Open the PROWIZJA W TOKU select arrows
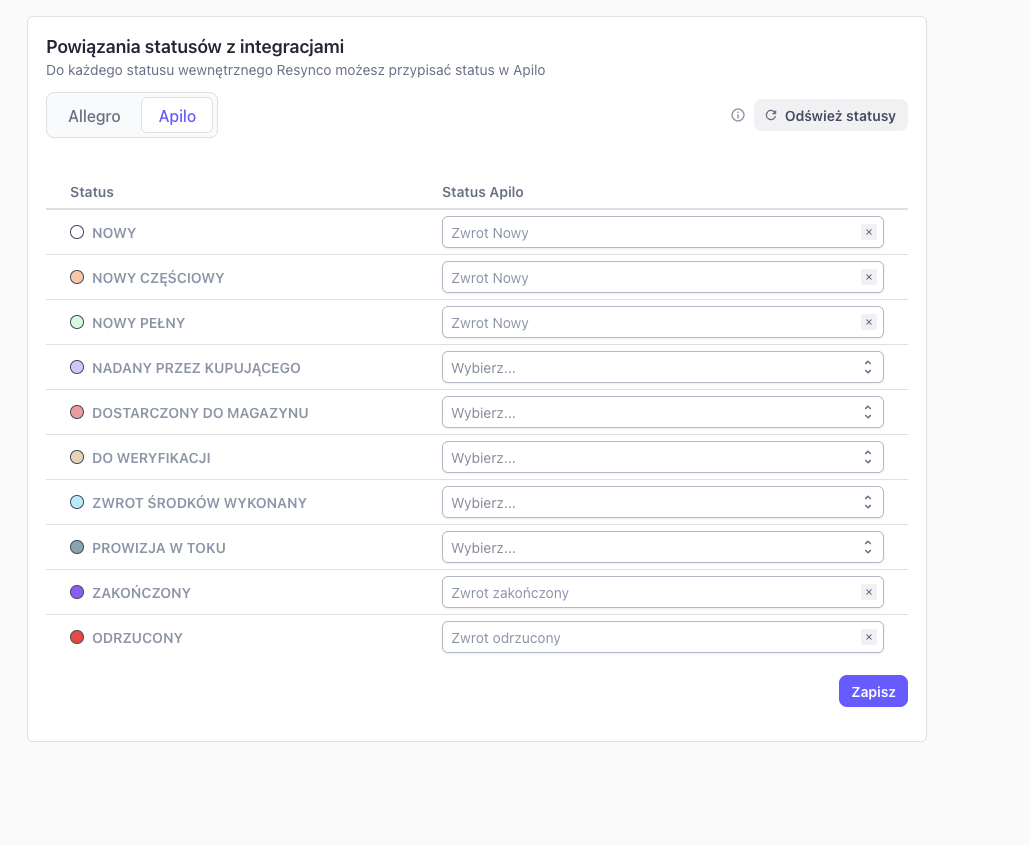The width and height of the screenshot is (1030, 845). [868, 547]
